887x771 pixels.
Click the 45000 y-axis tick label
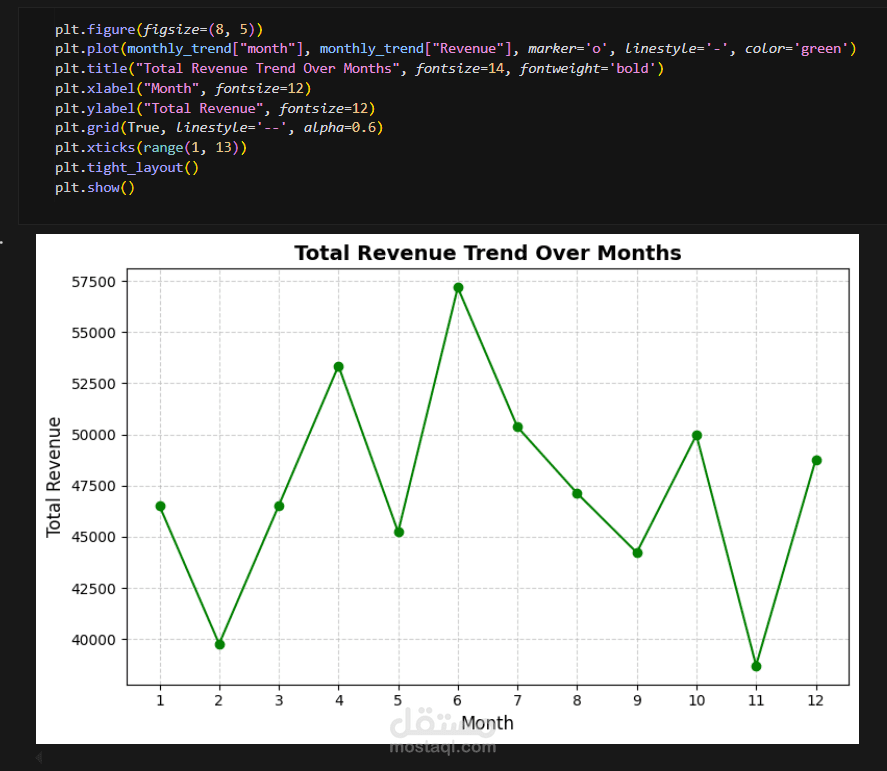point(93,537)
